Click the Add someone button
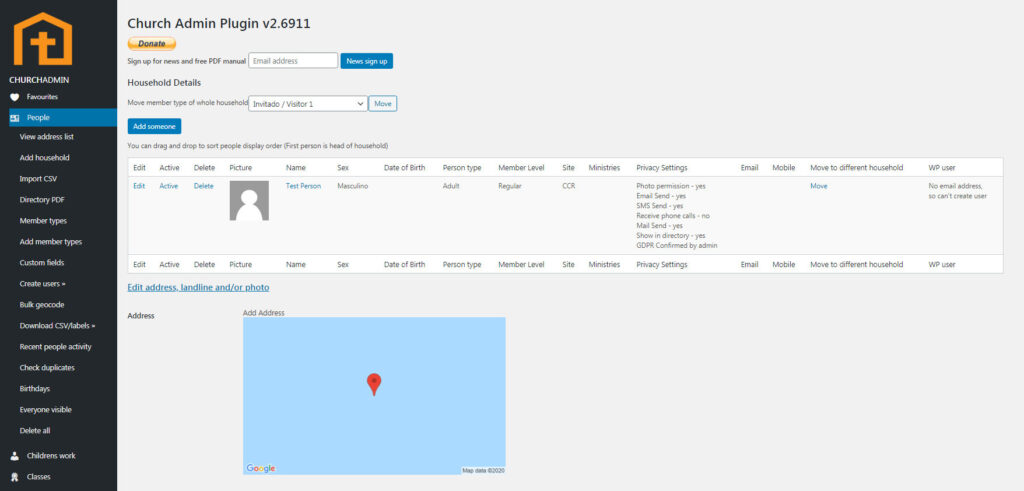The image size is (1024, 491). click(x=154, y=126)
